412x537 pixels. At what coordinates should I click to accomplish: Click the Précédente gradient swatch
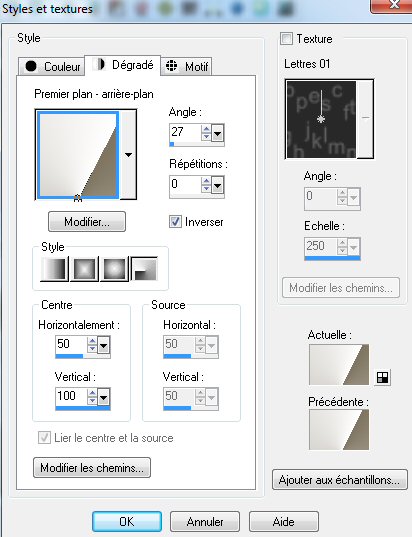[x=339, y=429]
